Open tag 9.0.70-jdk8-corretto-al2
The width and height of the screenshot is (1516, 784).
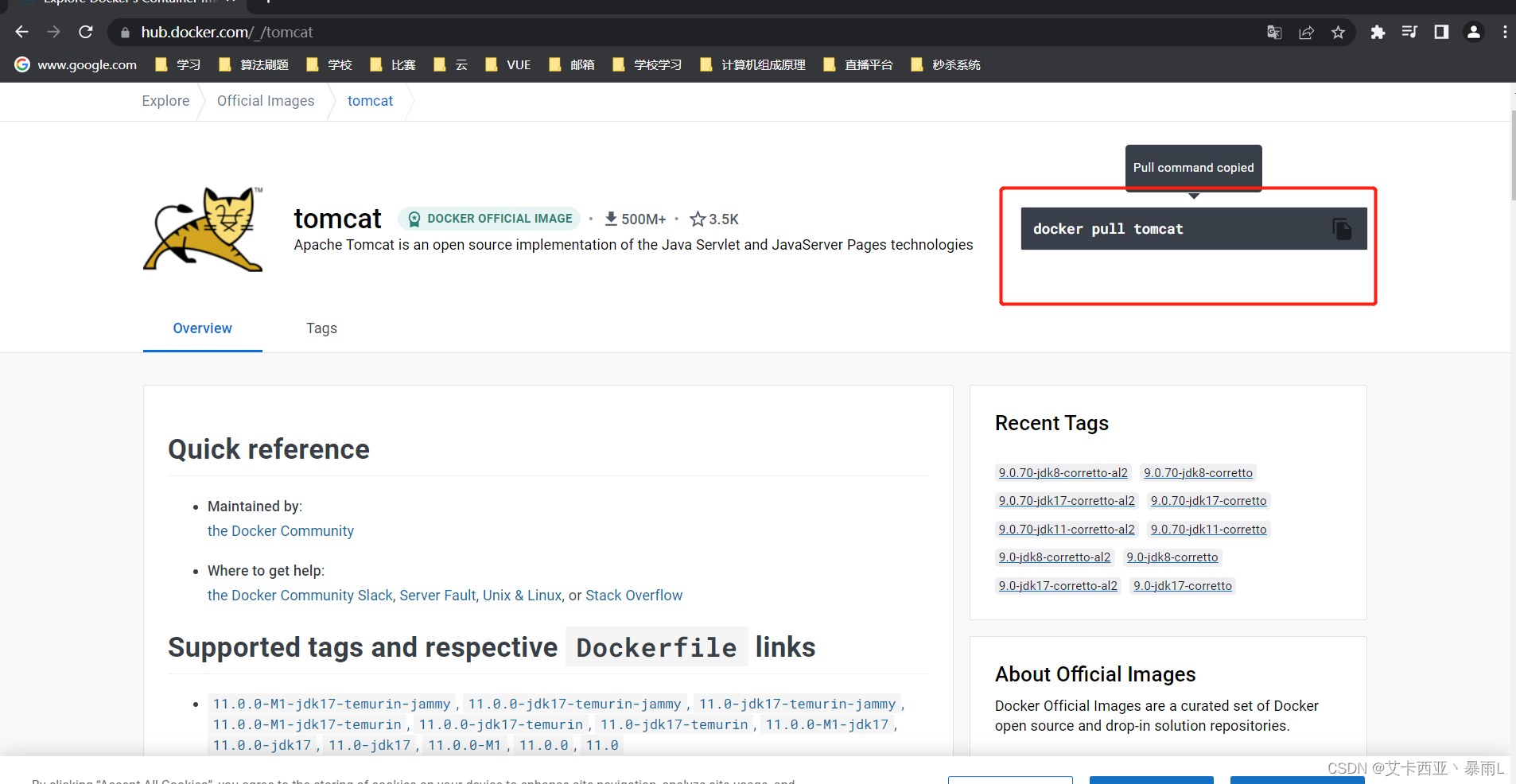[x=1063, y=473]
